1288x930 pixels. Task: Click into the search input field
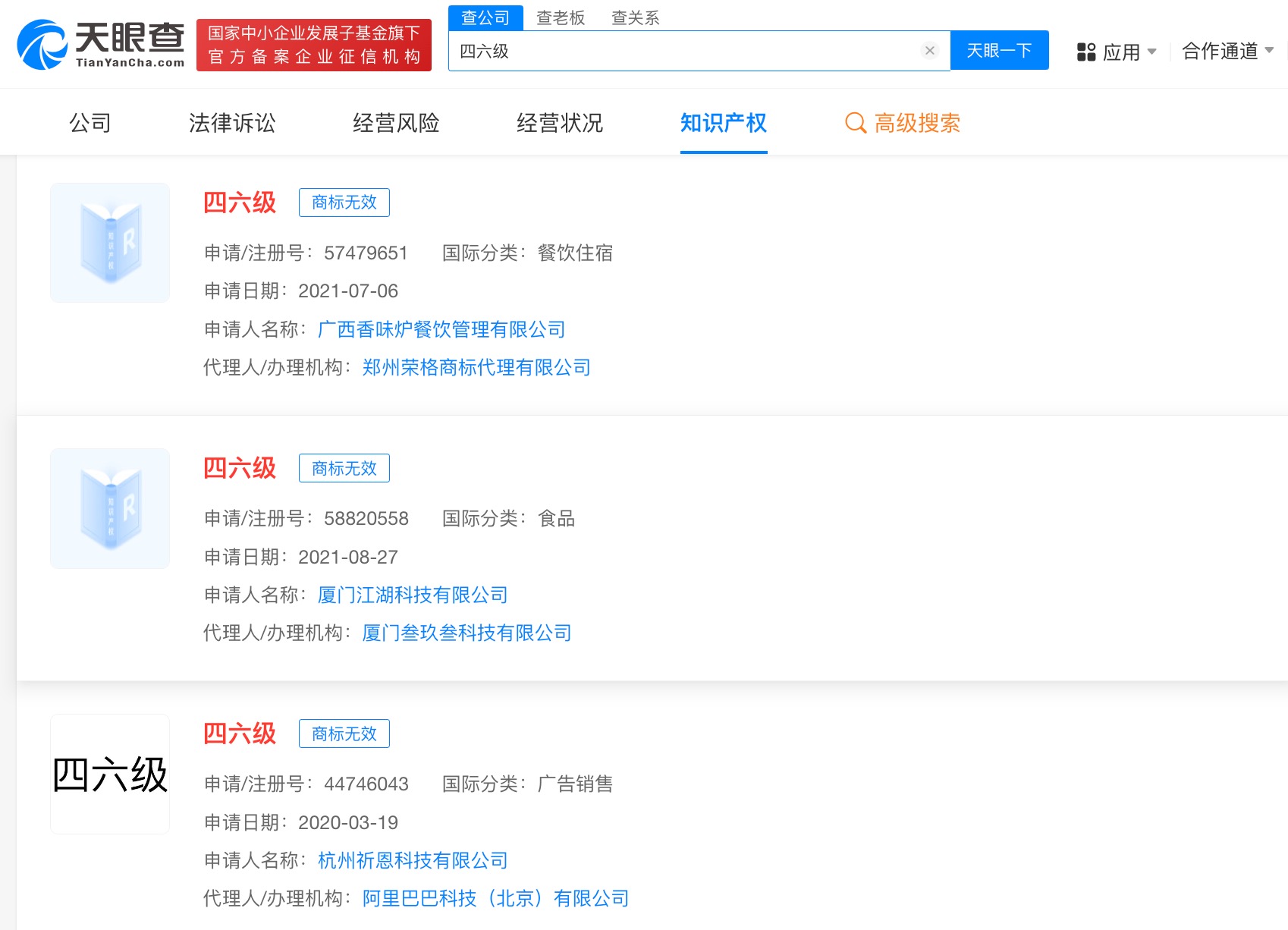[x=683, y=51]
